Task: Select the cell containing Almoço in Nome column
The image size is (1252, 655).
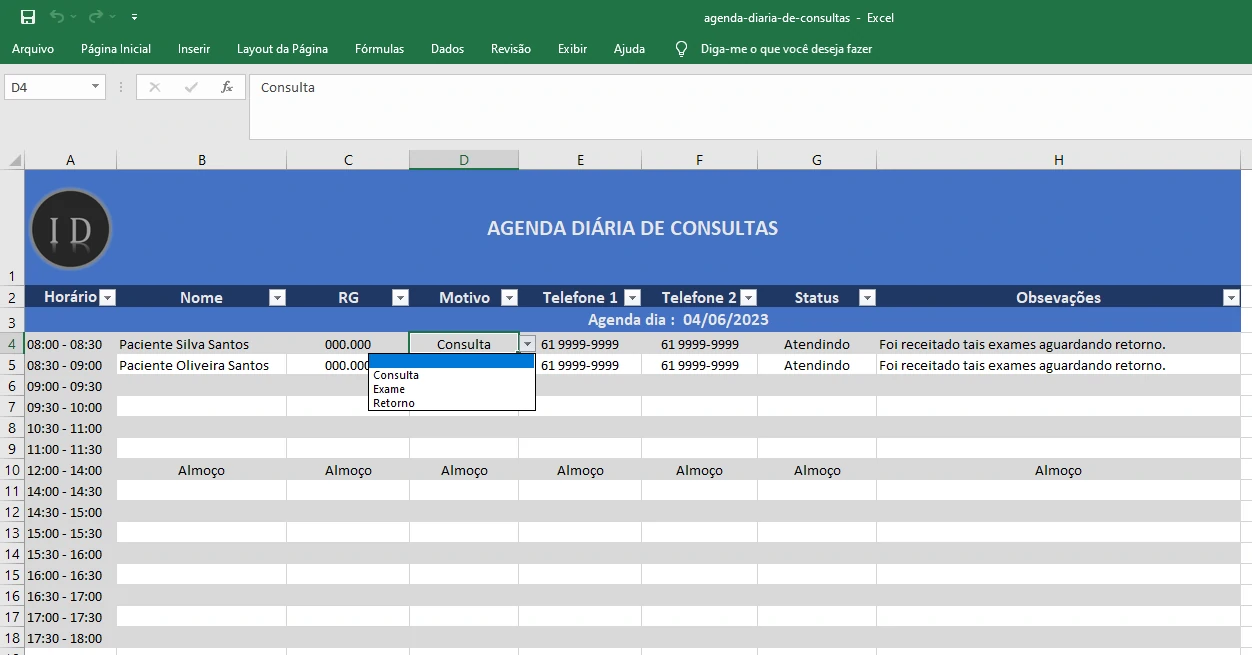Action: tap(201, 470)
